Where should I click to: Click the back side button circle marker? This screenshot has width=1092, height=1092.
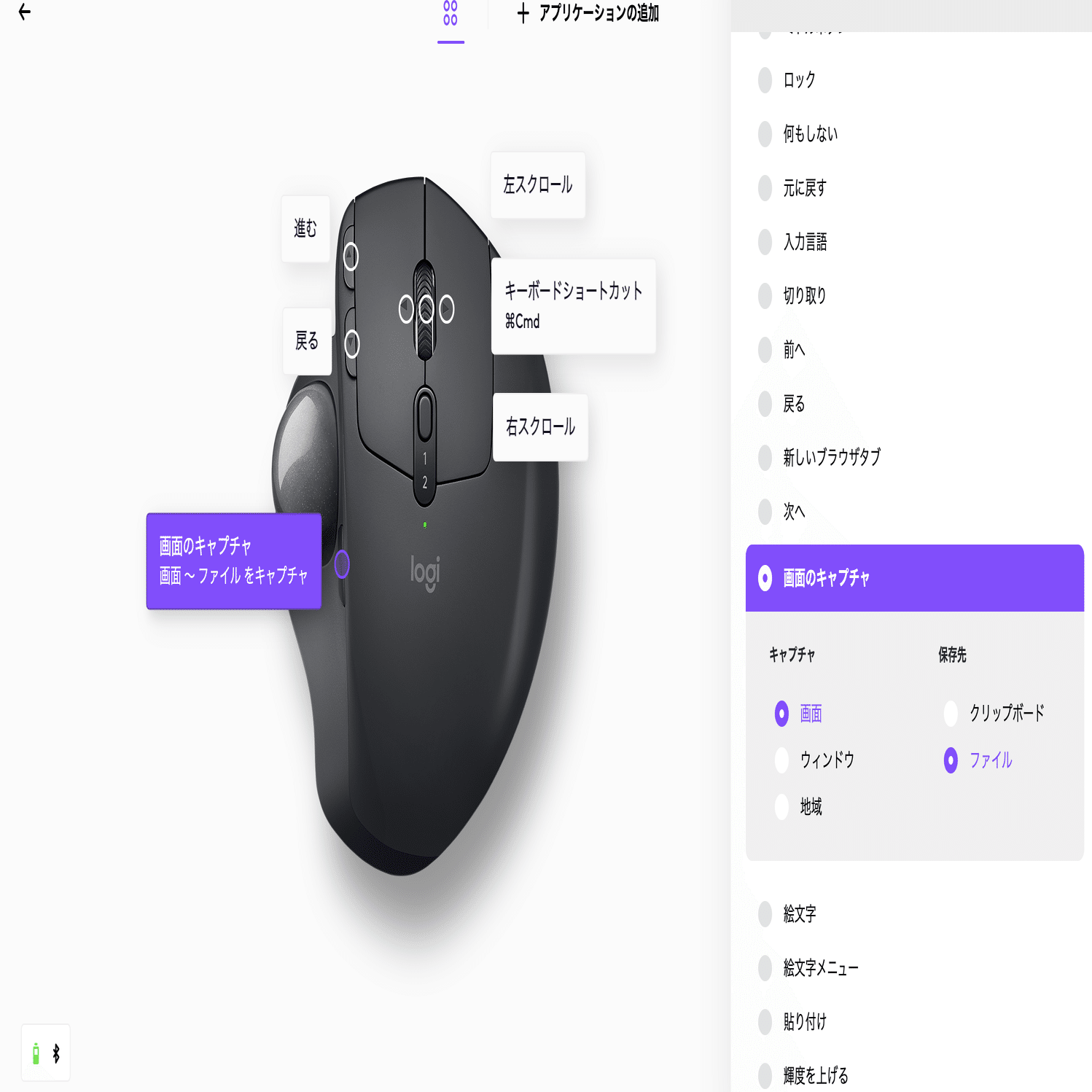click(351, 343)
